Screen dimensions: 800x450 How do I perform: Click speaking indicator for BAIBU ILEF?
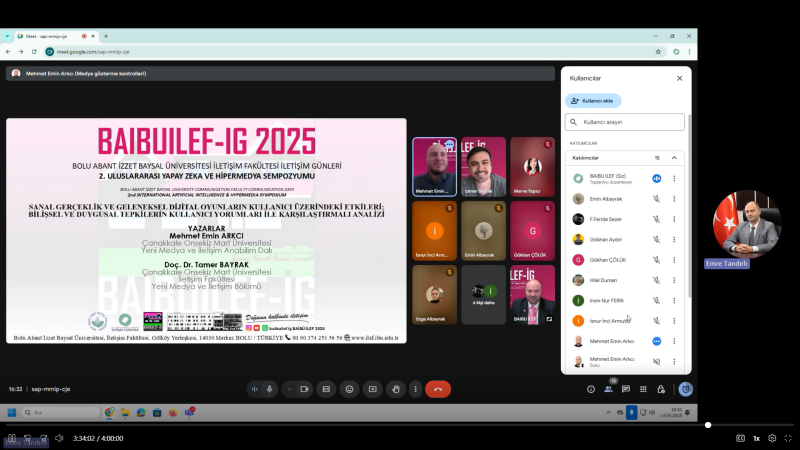pos(657,179)
